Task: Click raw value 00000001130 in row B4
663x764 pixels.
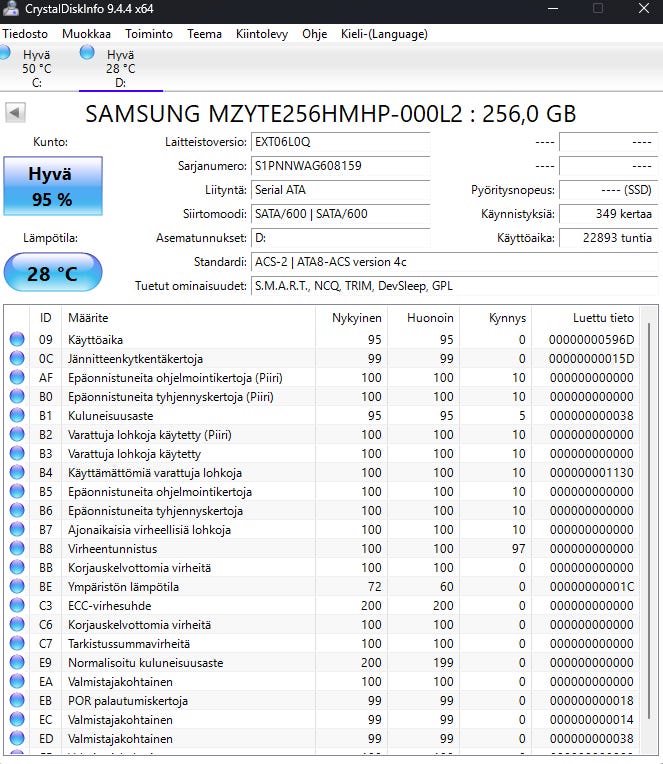Action: pyautogui.click(x=591, y=473)
